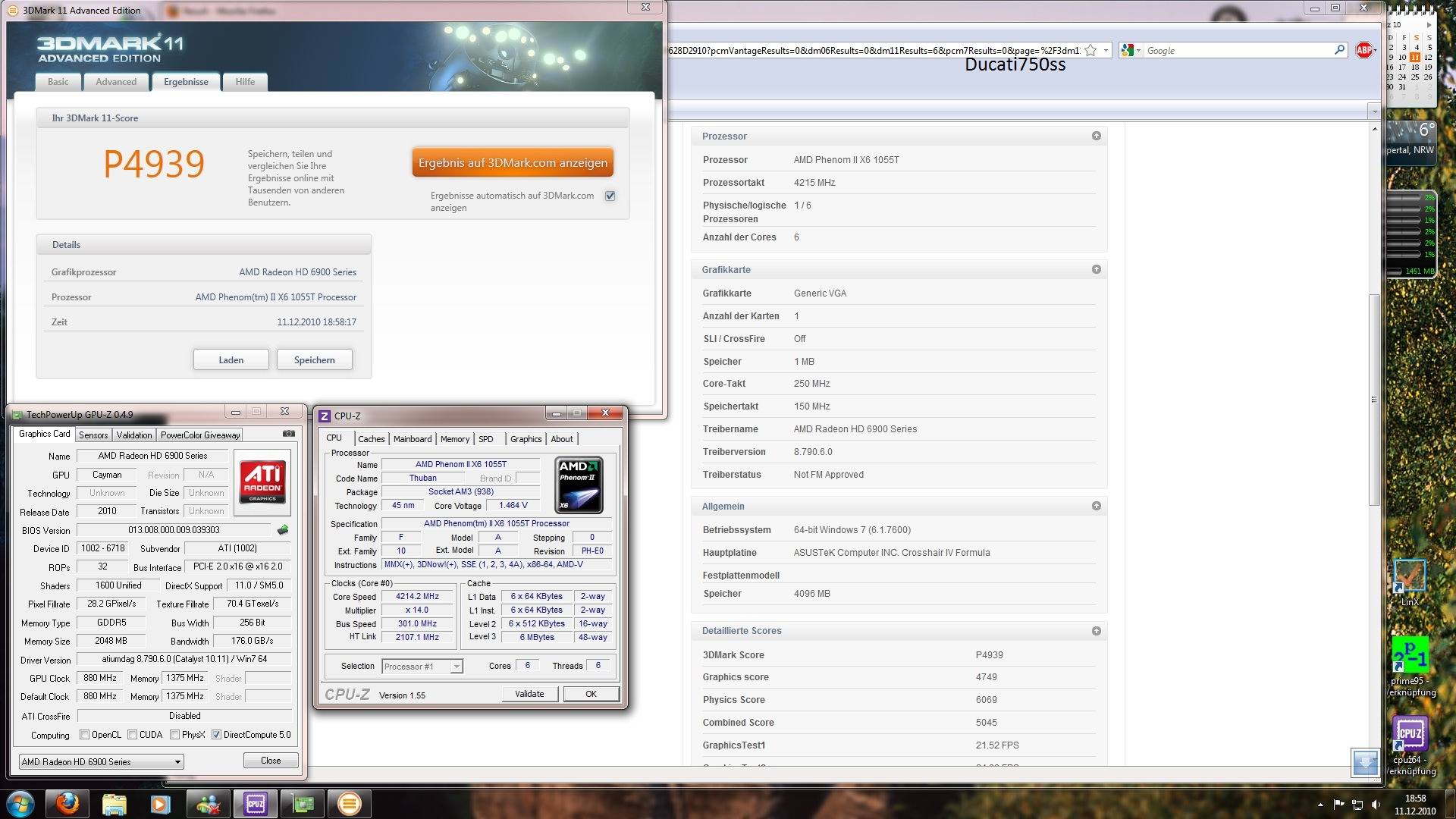Enable the PhysX checkbox in GPU-Z
1456x819 pixels.
click(175, 735)
